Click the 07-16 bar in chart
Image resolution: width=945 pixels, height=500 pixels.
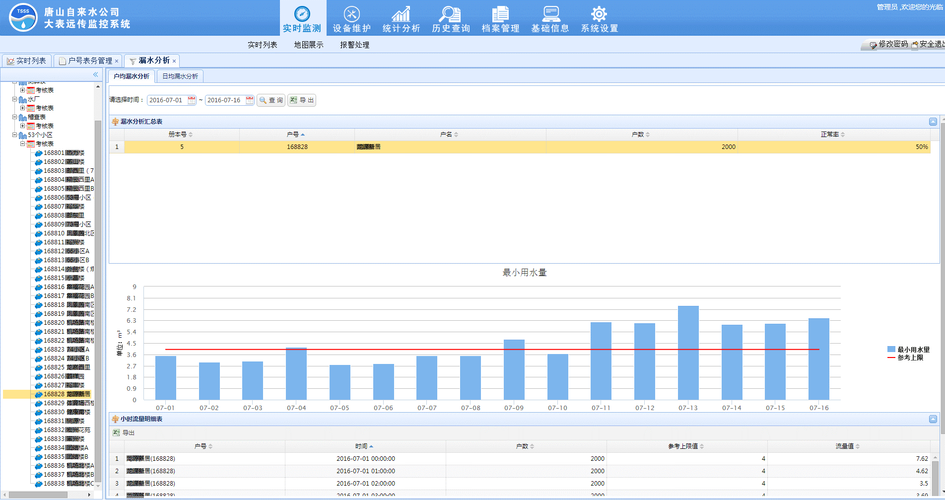tap(819, 359)
